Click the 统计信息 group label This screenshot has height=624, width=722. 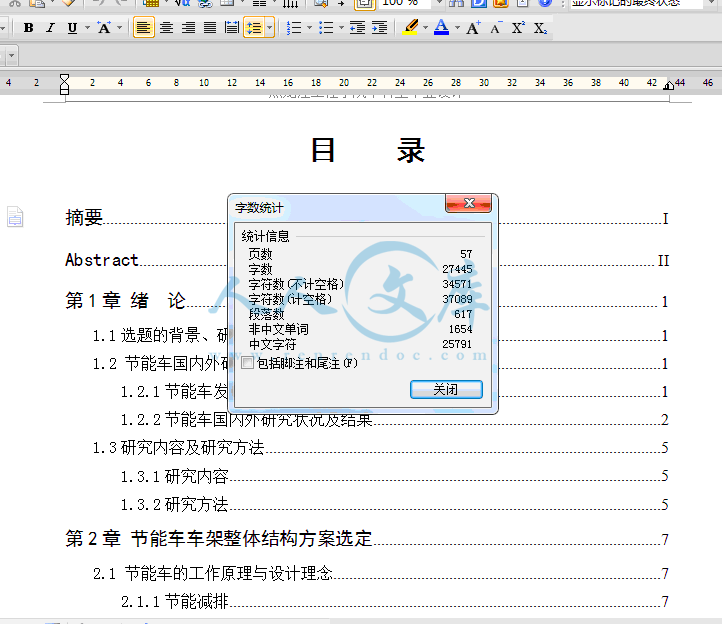pyautogui.click(x=265, y=236)
